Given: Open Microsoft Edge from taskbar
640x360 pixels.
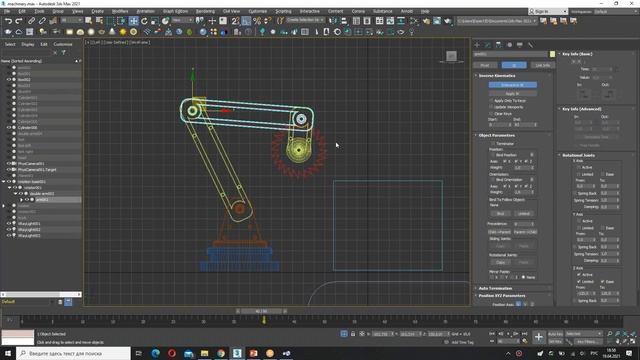Looking at the screenshot, I should coord(156,353).
